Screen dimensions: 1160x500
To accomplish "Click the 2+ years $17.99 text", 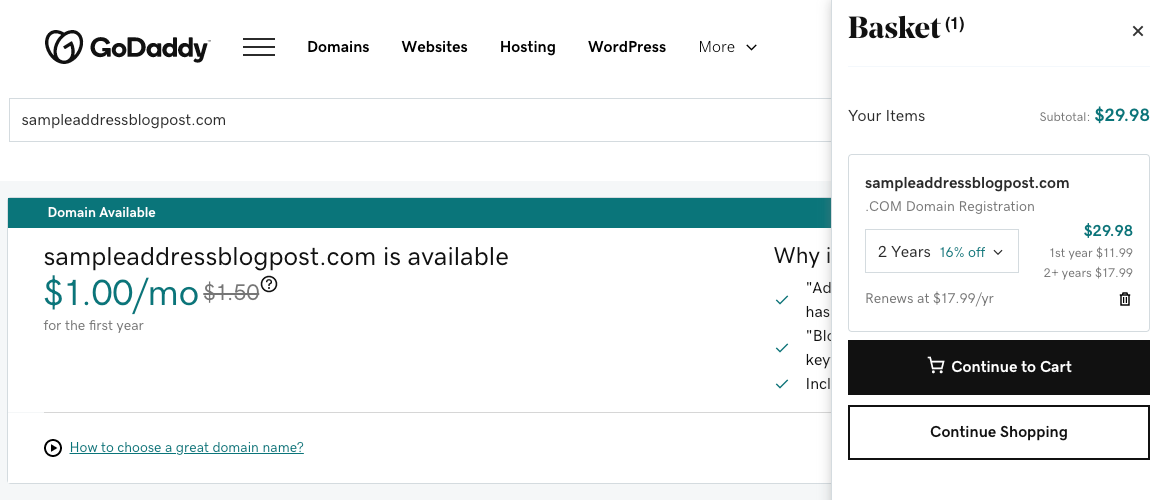I will point(1088,273).
